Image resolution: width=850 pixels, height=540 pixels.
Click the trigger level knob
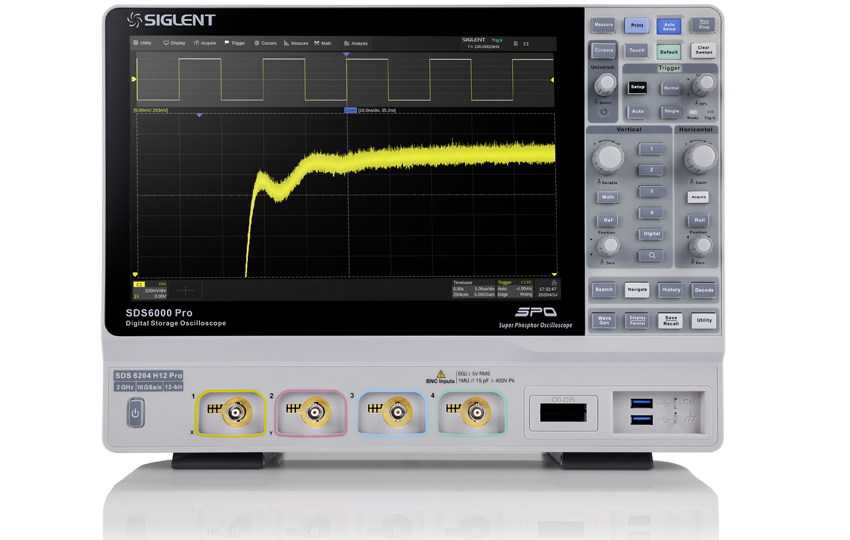tap(704, 83)
